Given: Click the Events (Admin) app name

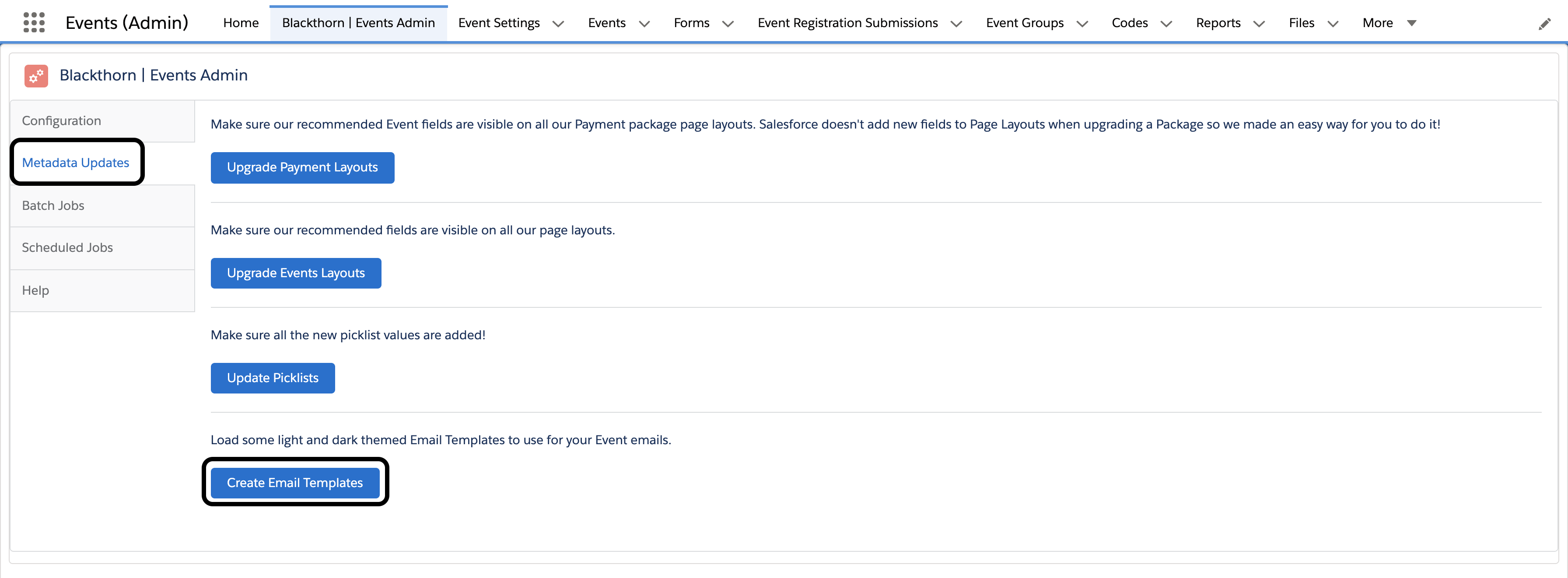Looking at the screenshot, I should (126, 23).
